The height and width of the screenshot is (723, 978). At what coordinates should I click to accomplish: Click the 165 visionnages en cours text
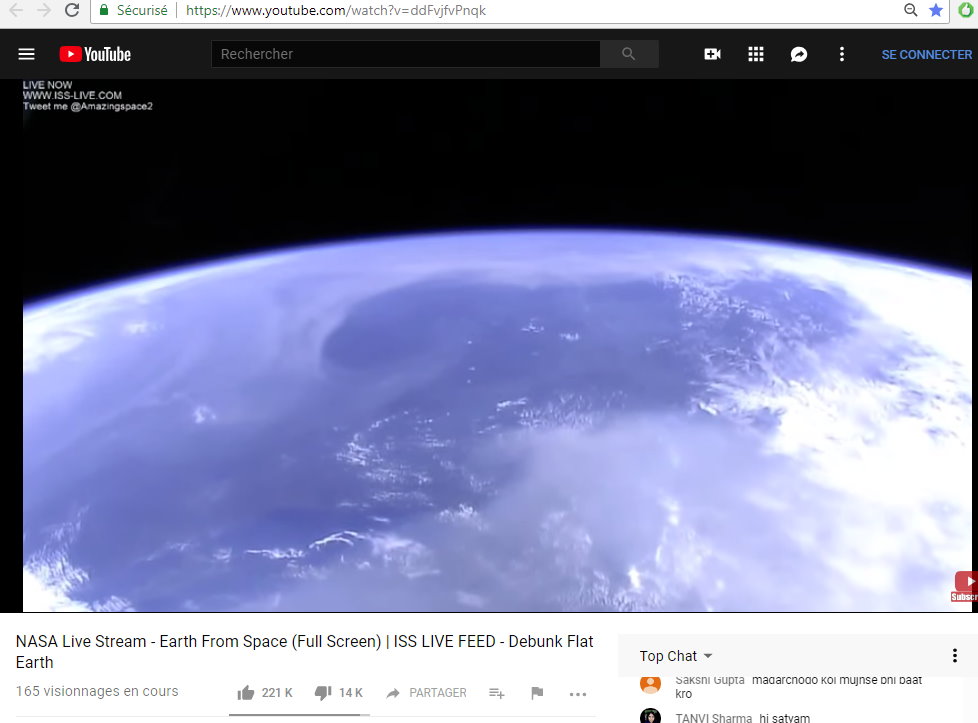[x=97, y=691]
